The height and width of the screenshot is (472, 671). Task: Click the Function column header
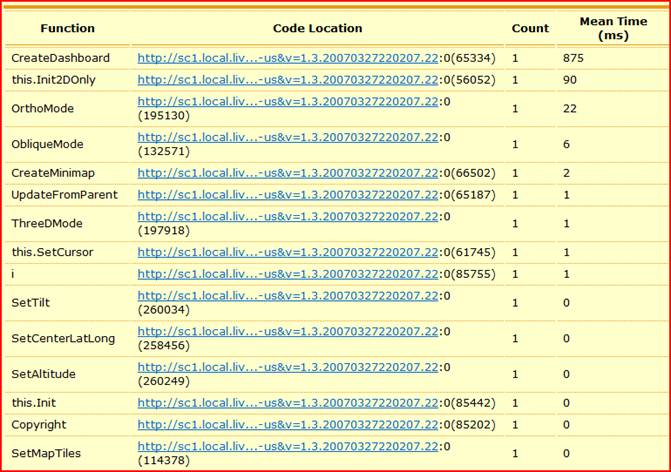68,28
